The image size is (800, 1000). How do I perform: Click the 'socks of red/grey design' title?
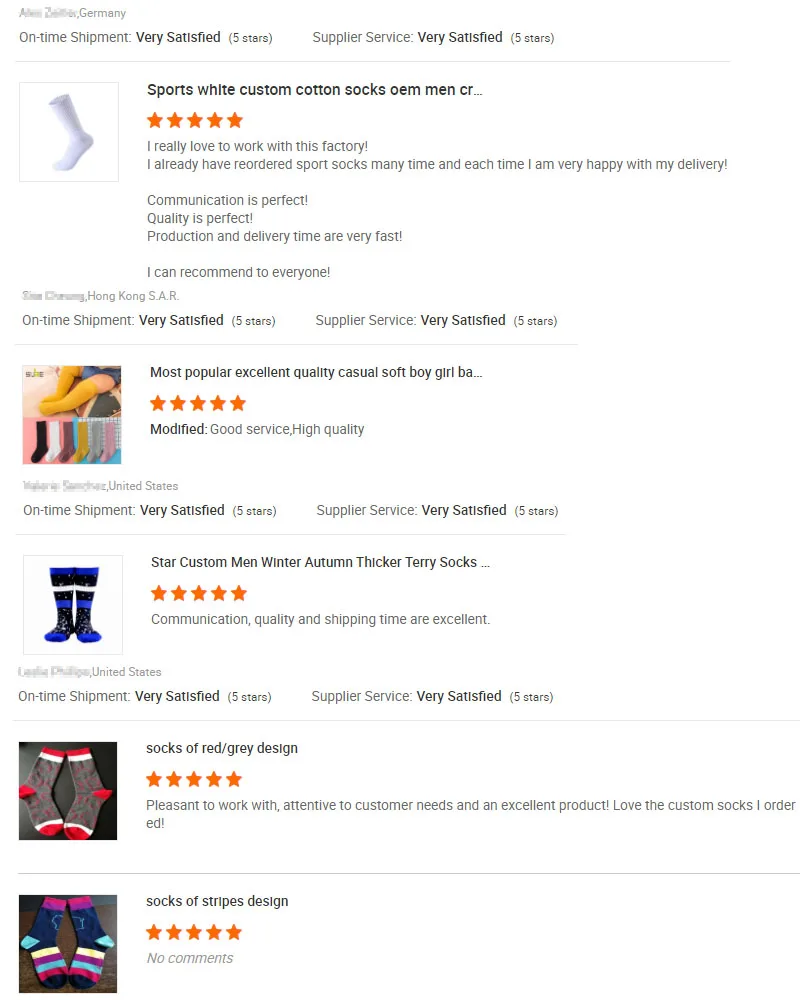[222, 748]
